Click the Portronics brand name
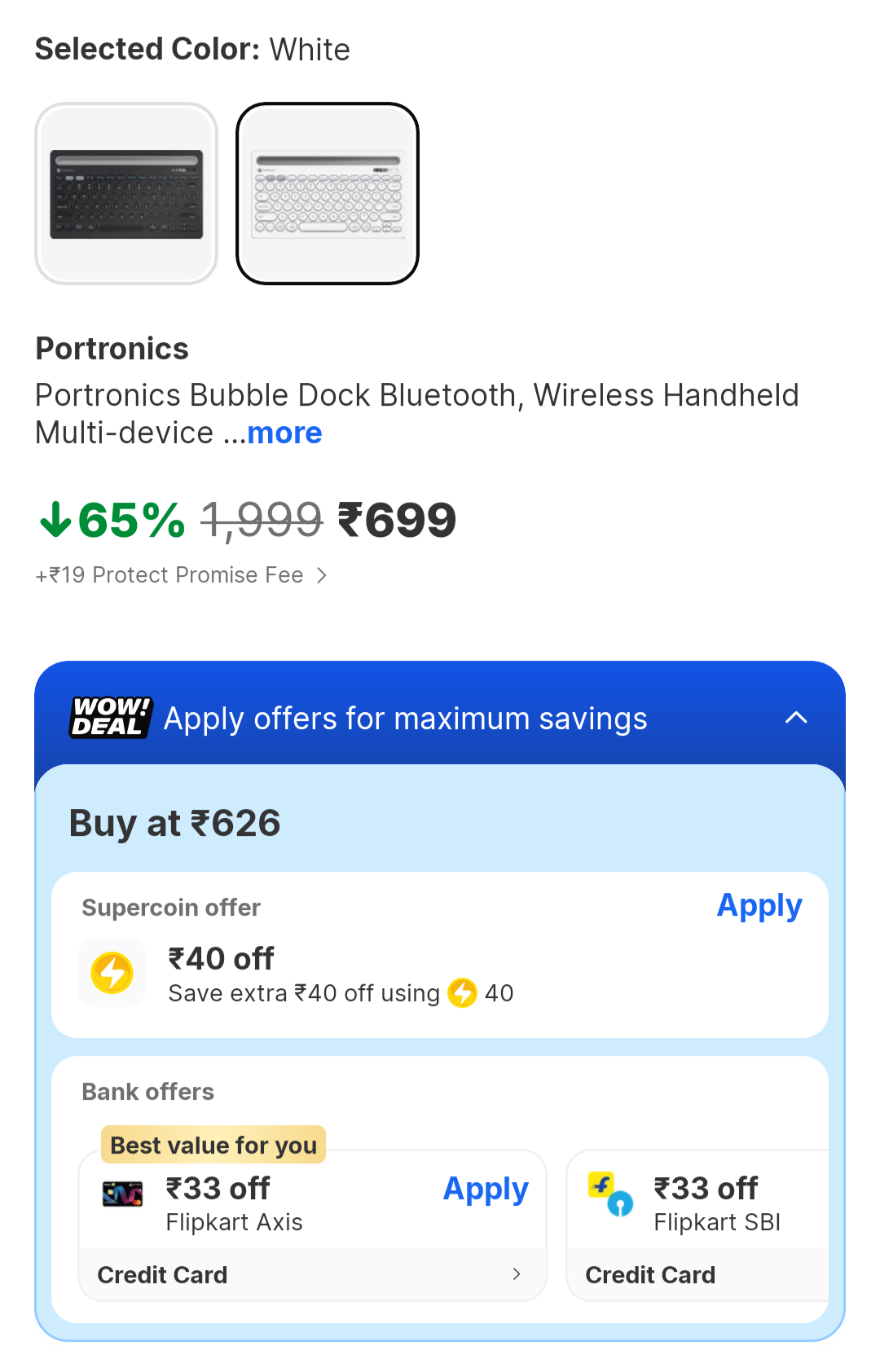 pos(112,349)
